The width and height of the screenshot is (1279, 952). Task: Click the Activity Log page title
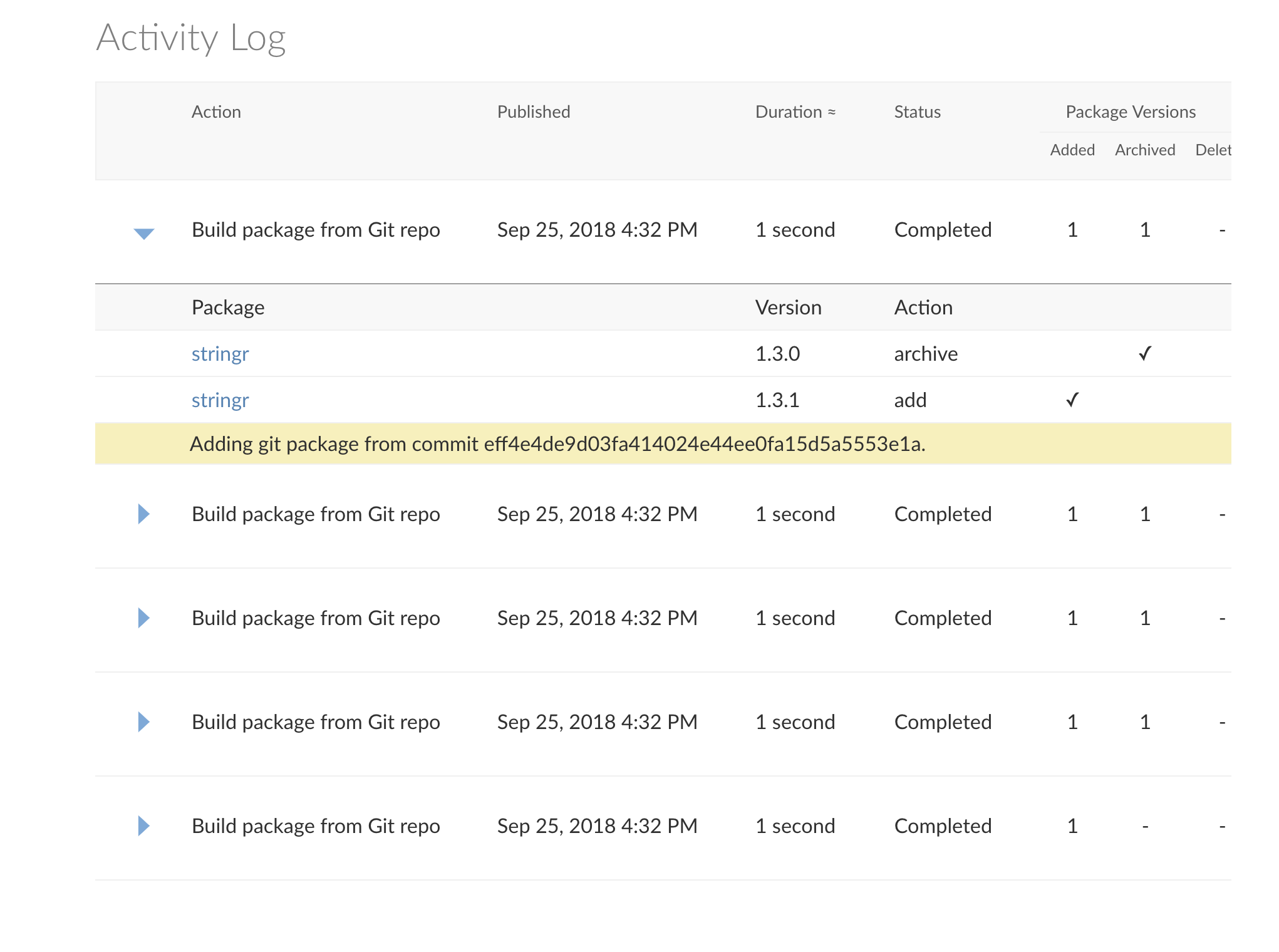[x=191, y=38]
